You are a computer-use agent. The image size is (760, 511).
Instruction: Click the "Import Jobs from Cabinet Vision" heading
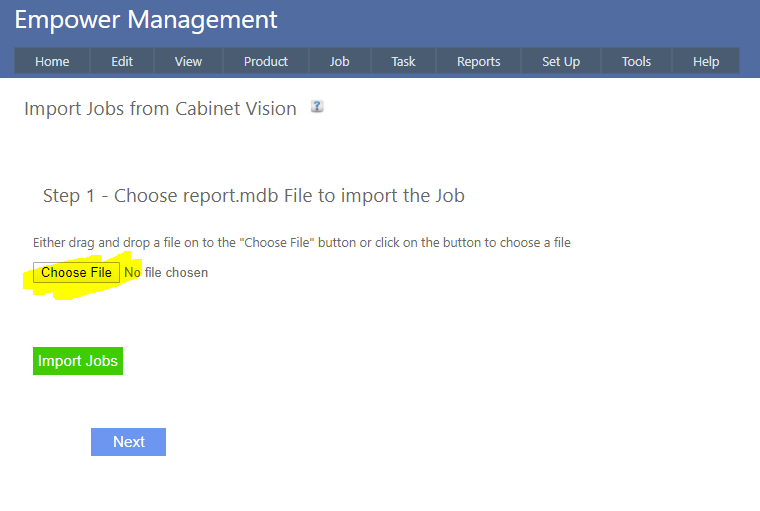(x=160, y=108)
